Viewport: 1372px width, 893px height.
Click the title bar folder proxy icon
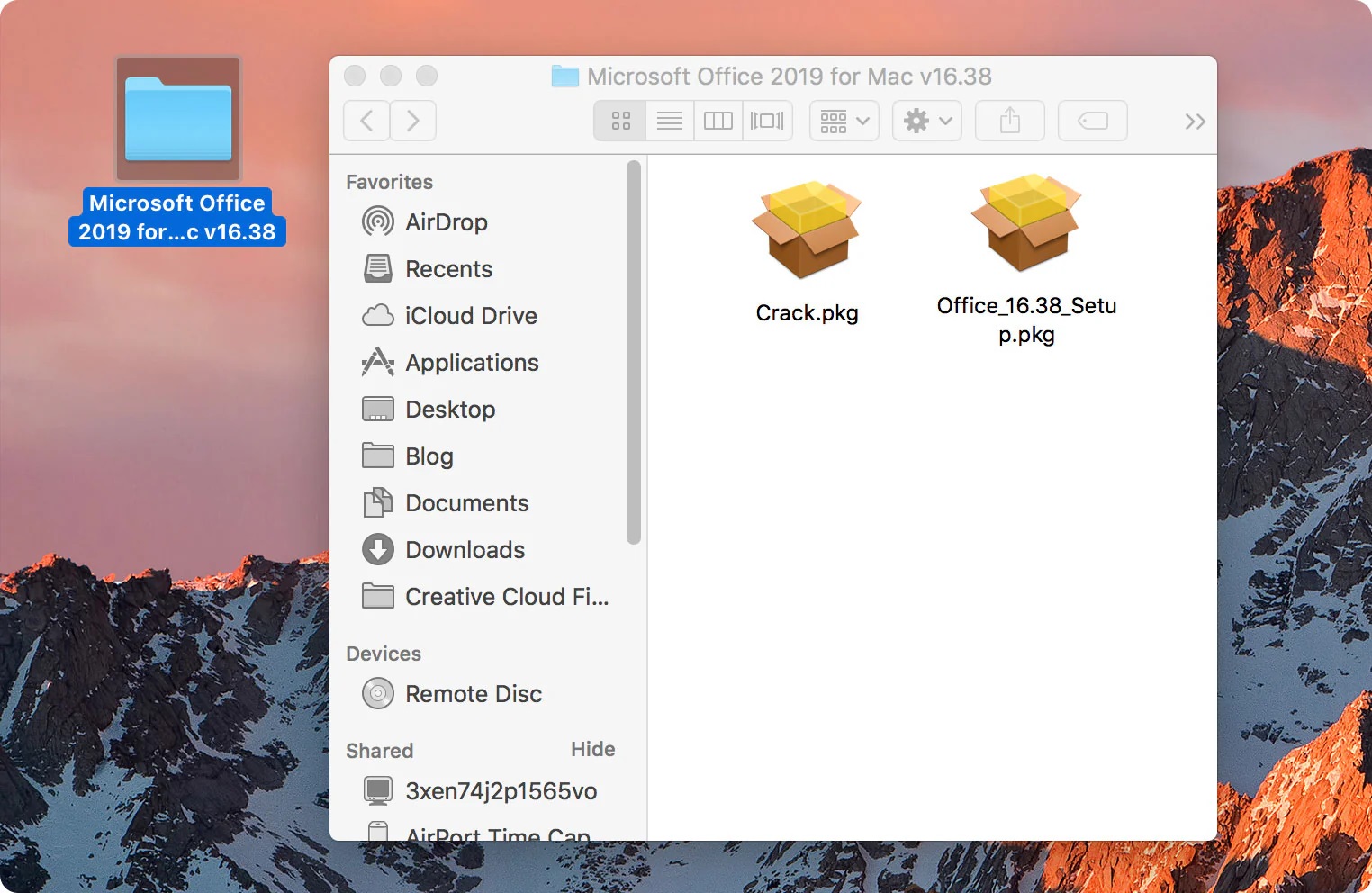(565, 77)
